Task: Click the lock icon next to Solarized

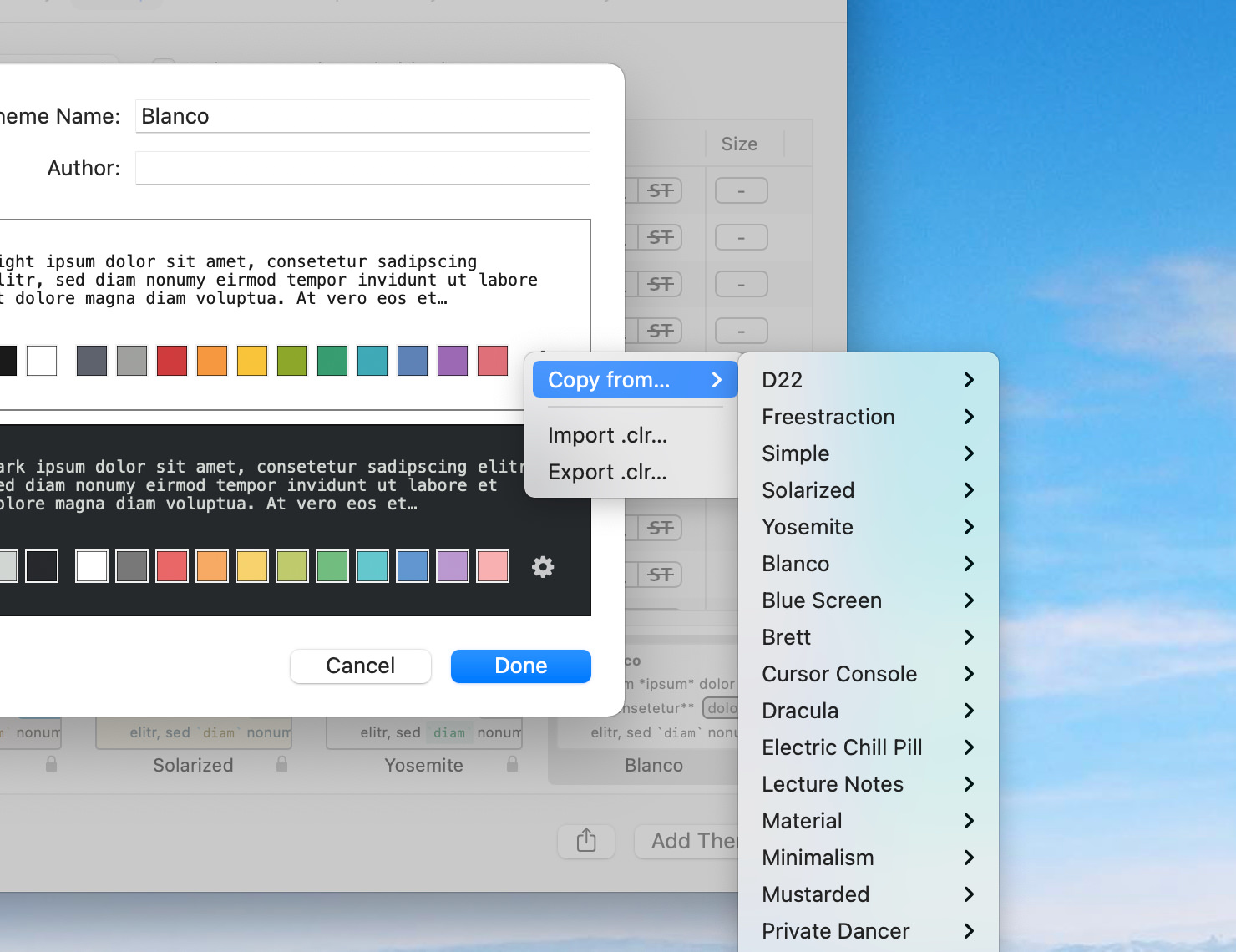Action: pos(282,764)
